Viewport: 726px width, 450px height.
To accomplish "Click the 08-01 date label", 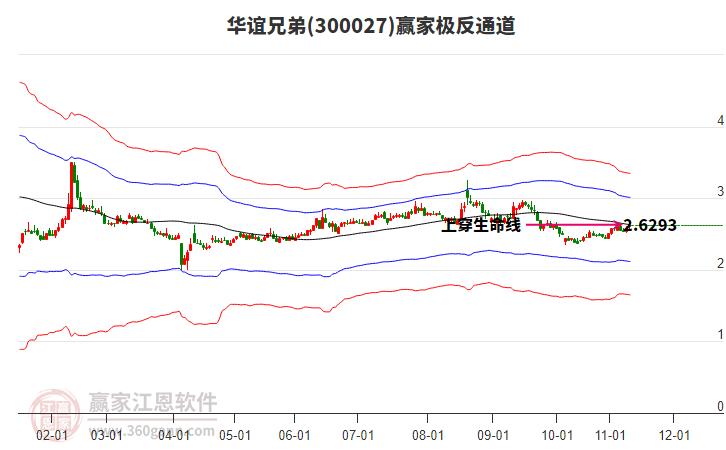I will tap(427, 435).
